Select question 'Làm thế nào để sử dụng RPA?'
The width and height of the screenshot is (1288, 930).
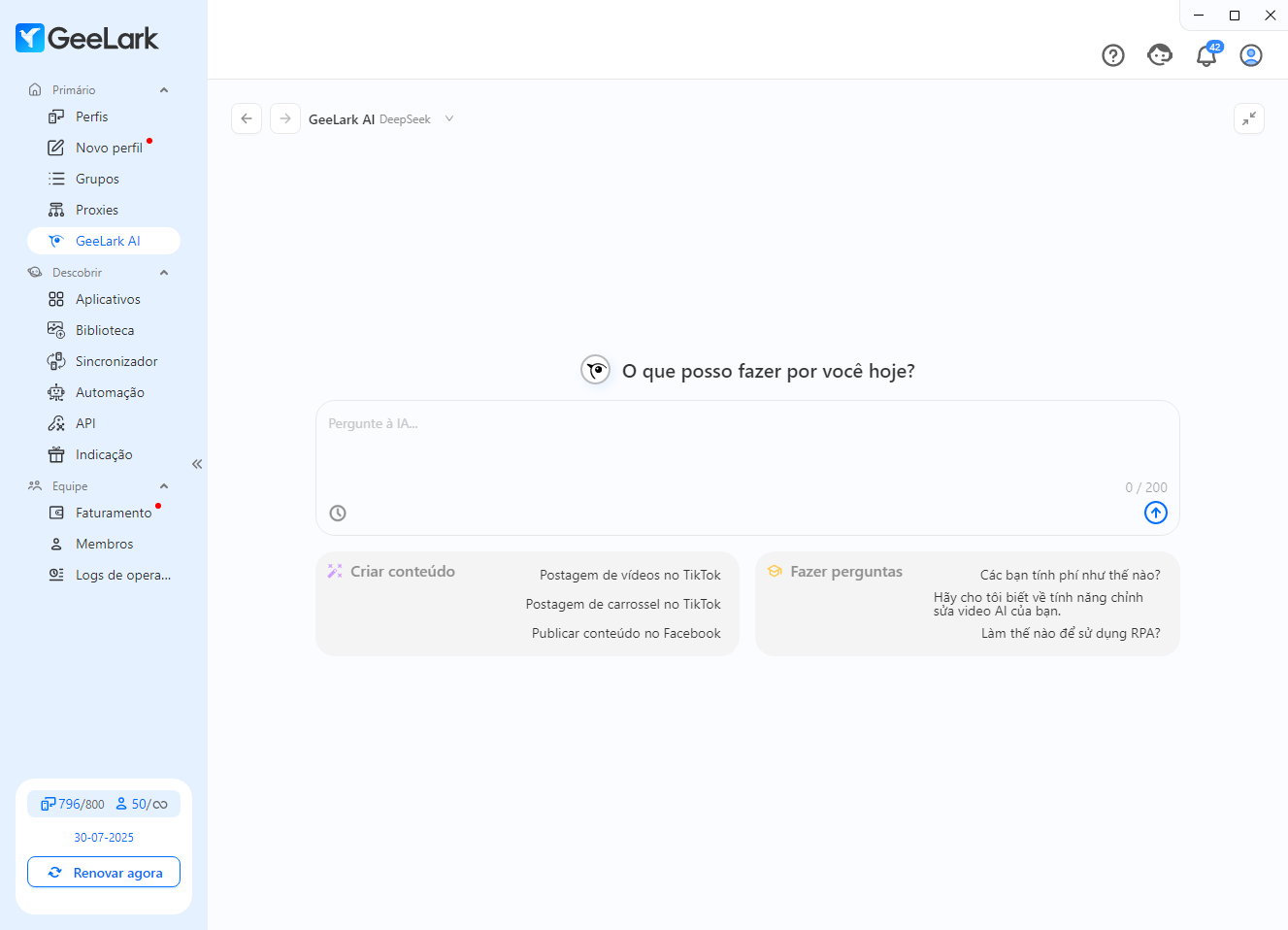(x=1071, y=633)
